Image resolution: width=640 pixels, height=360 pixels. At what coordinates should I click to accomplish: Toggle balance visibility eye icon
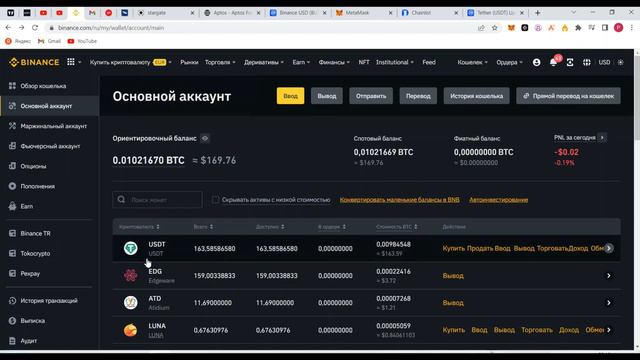click(x=205, y=138)
